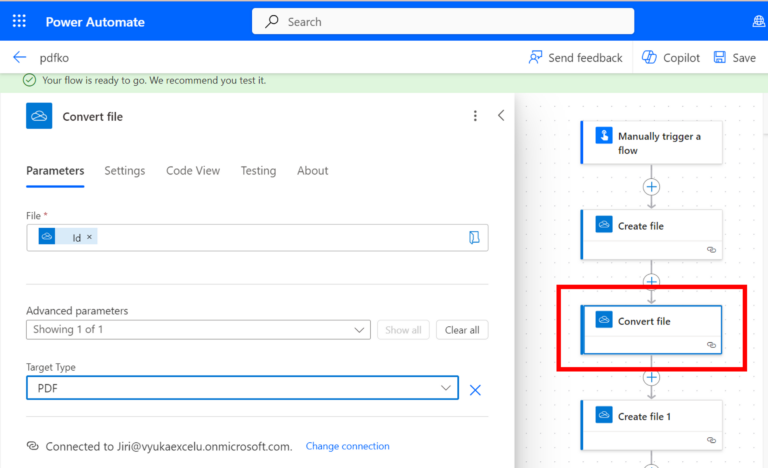768x468 pixels.
Task: Add a step after Convert file
Action: (651, 377)
